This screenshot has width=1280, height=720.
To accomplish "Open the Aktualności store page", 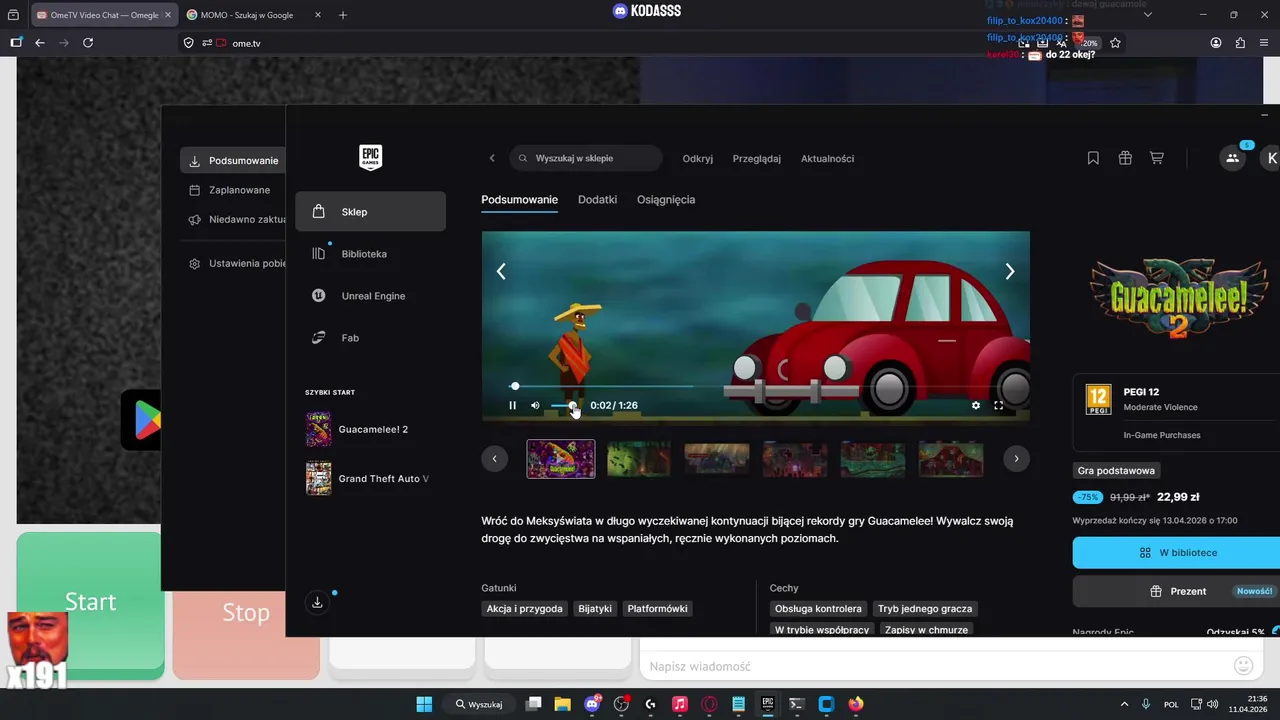I will click(x=827, y=158).
